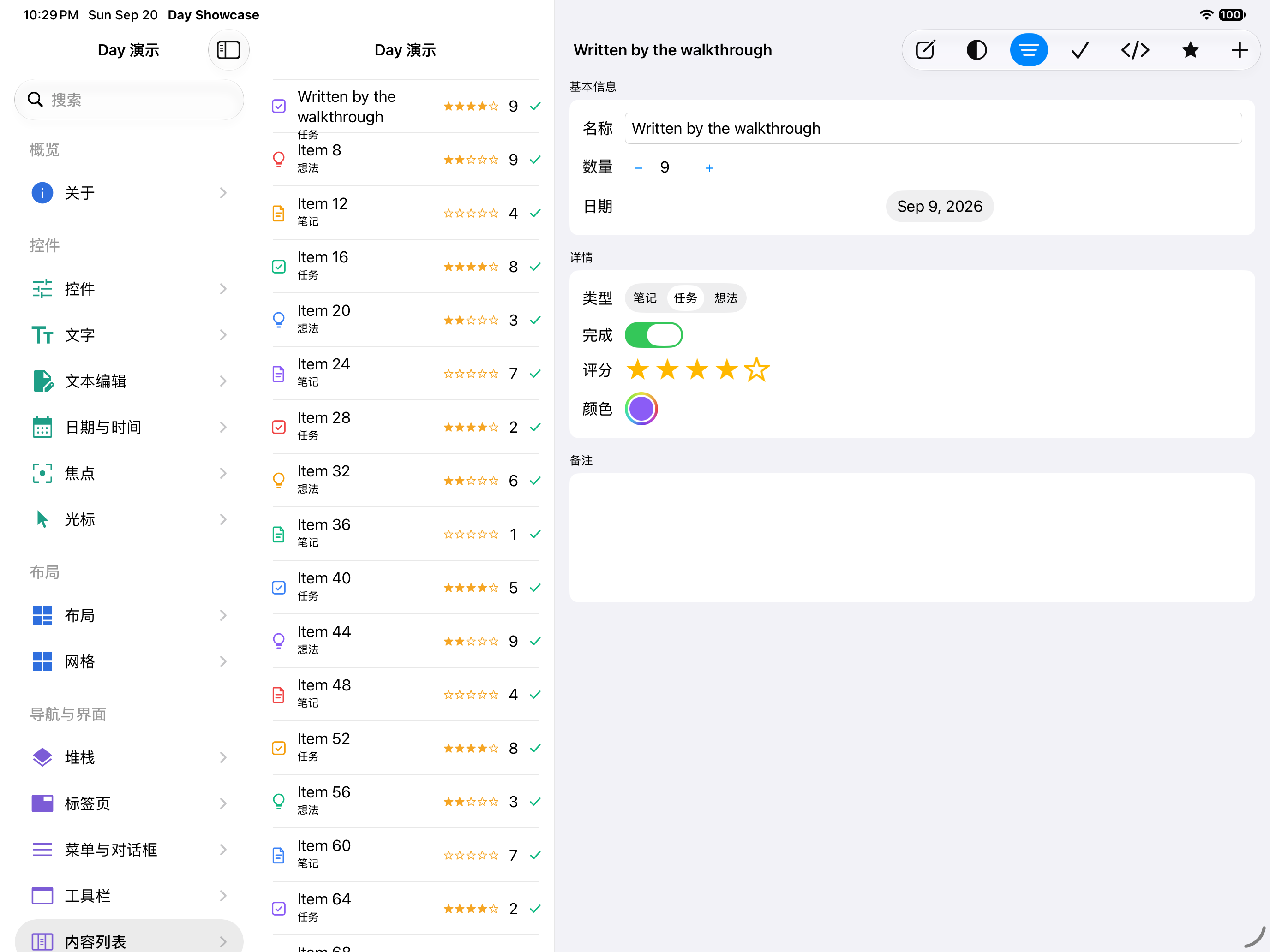Screen dimensions: 1270x952
Task: Increase 数量 with the plus button
Action: pos(709,167)
